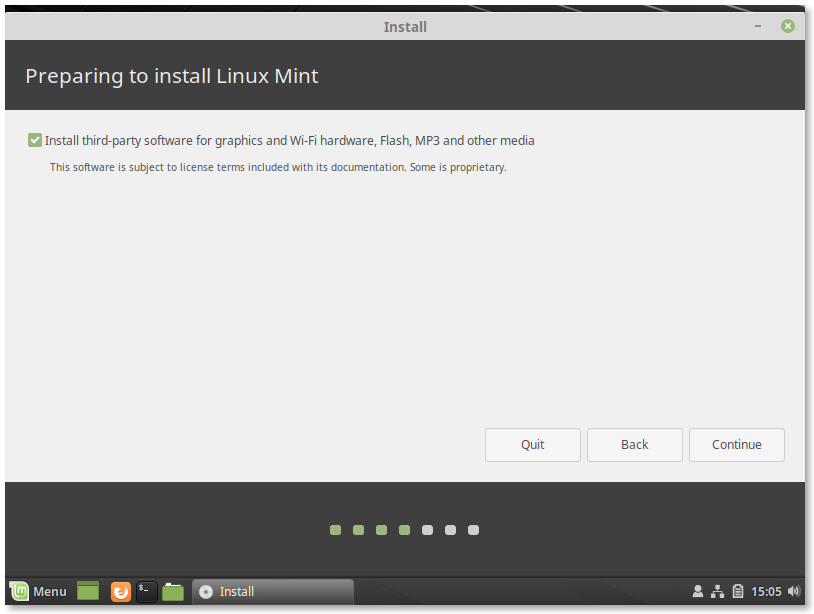Image resolution: width=814 pixels, height=614 pixels.
Task: Open the Terminal from the panel
Action: click(x=147, y=592)
